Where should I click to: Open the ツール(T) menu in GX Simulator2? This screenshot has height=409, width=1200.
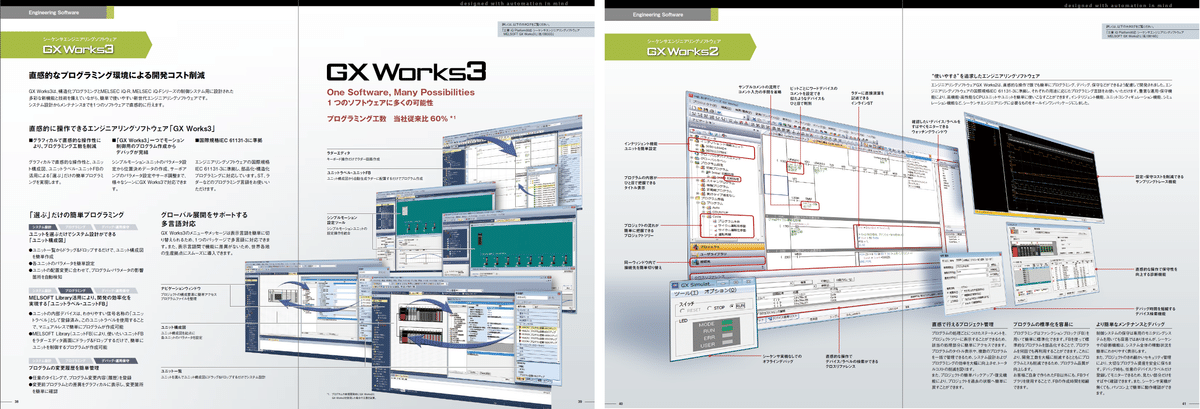[687, 294]
